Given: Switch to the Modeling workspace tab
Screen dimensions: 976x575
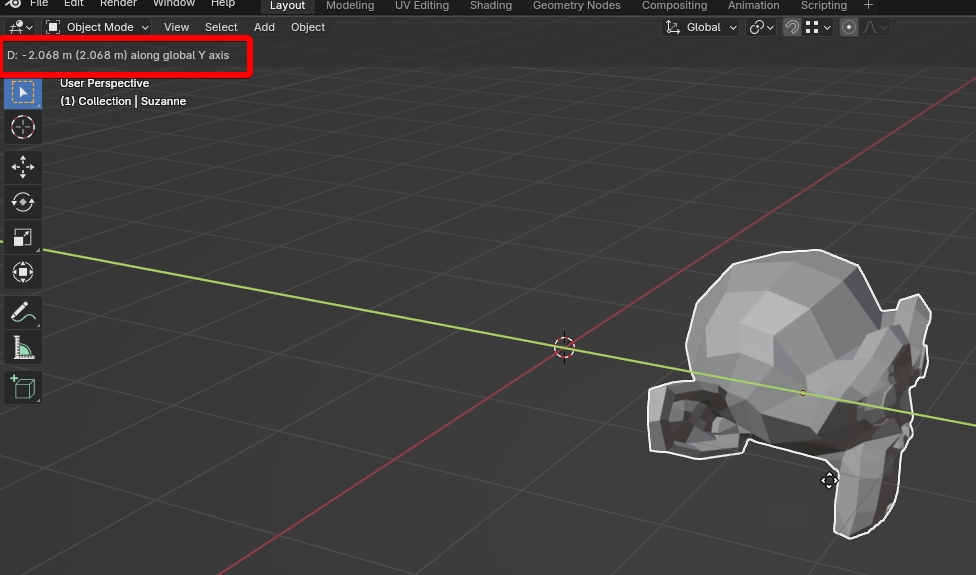Looking at the screenshot, I should coord(350,6).
